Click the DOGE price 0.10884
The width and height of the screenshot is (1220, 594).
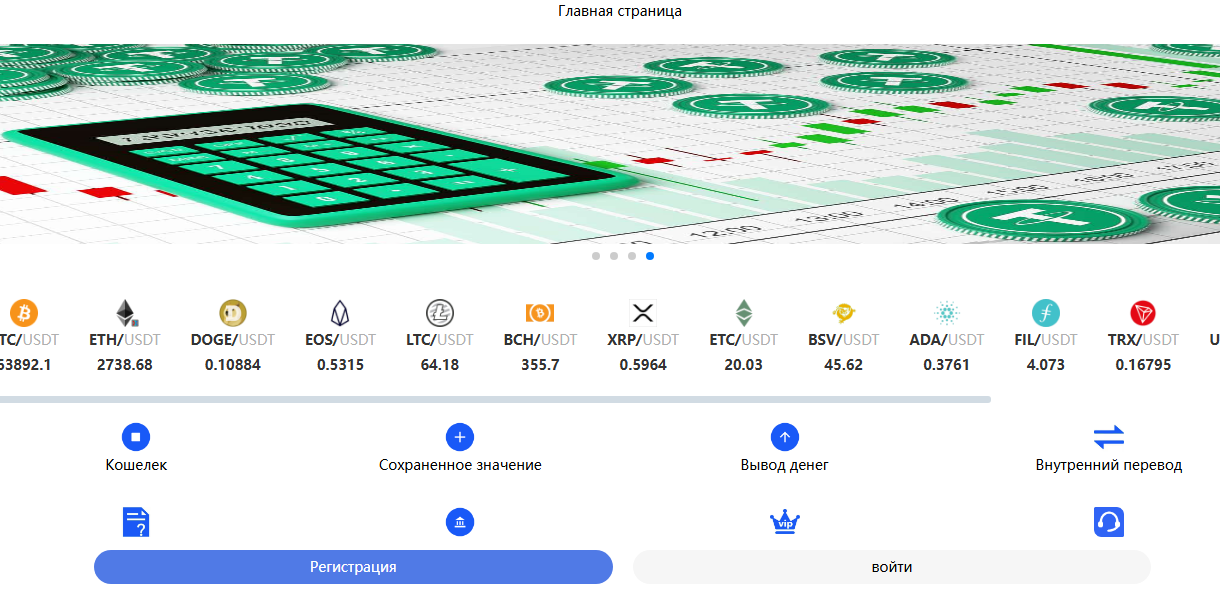pos(233,365)
